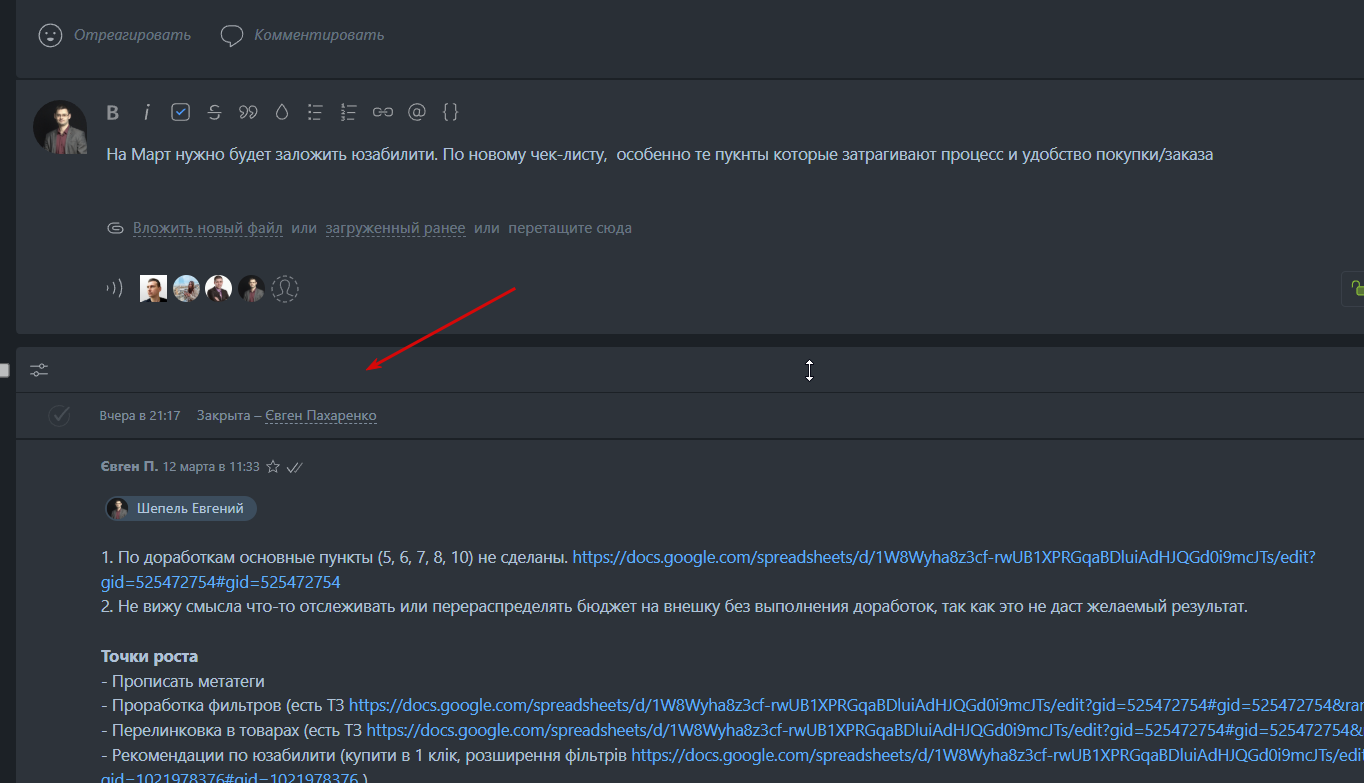
Task: Star the comment from Євген П.
Action: [x=273, y=467]
